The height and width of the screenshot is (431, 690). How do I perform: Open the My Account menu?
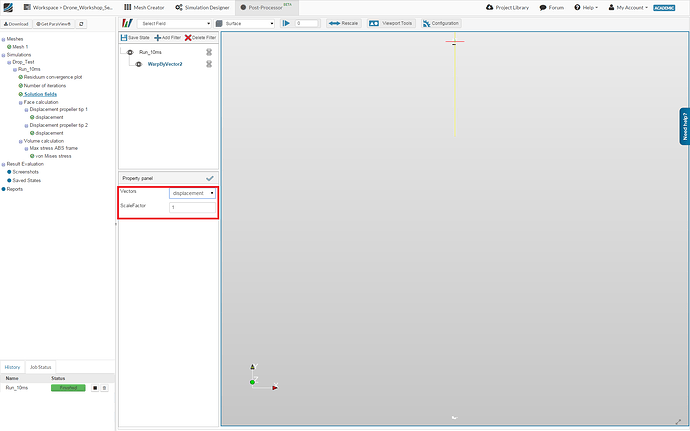[628, 7]
